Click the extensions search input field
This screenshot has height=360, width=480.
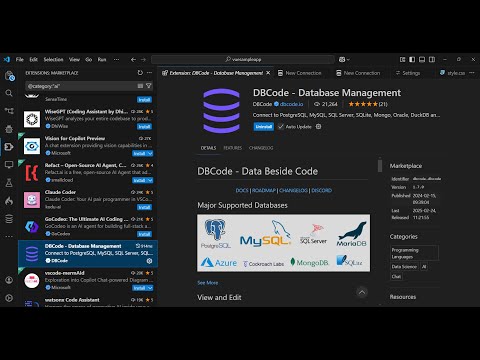coord(82,86)
